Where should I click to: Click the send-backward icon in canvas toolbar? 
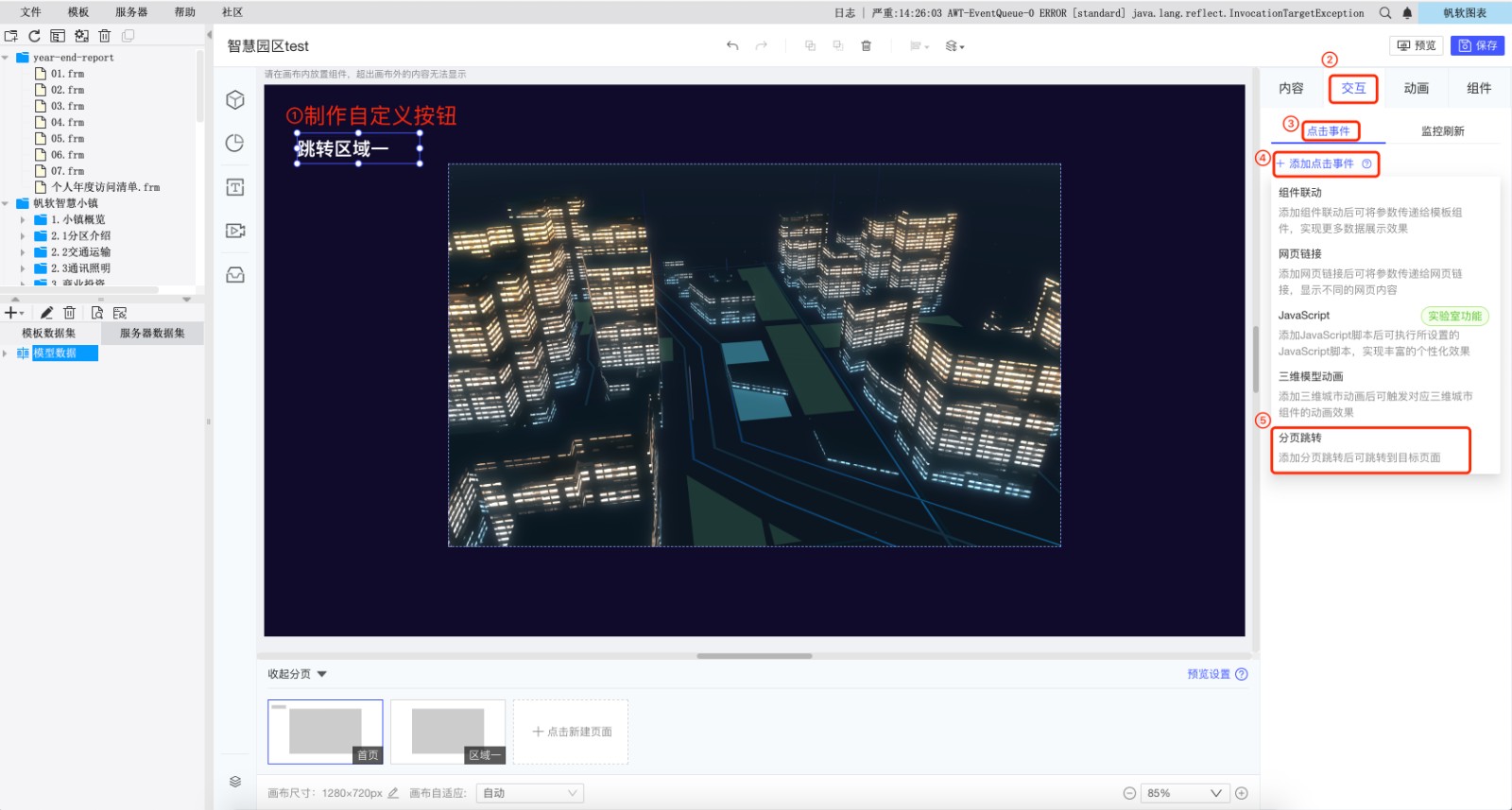[838, 45]
